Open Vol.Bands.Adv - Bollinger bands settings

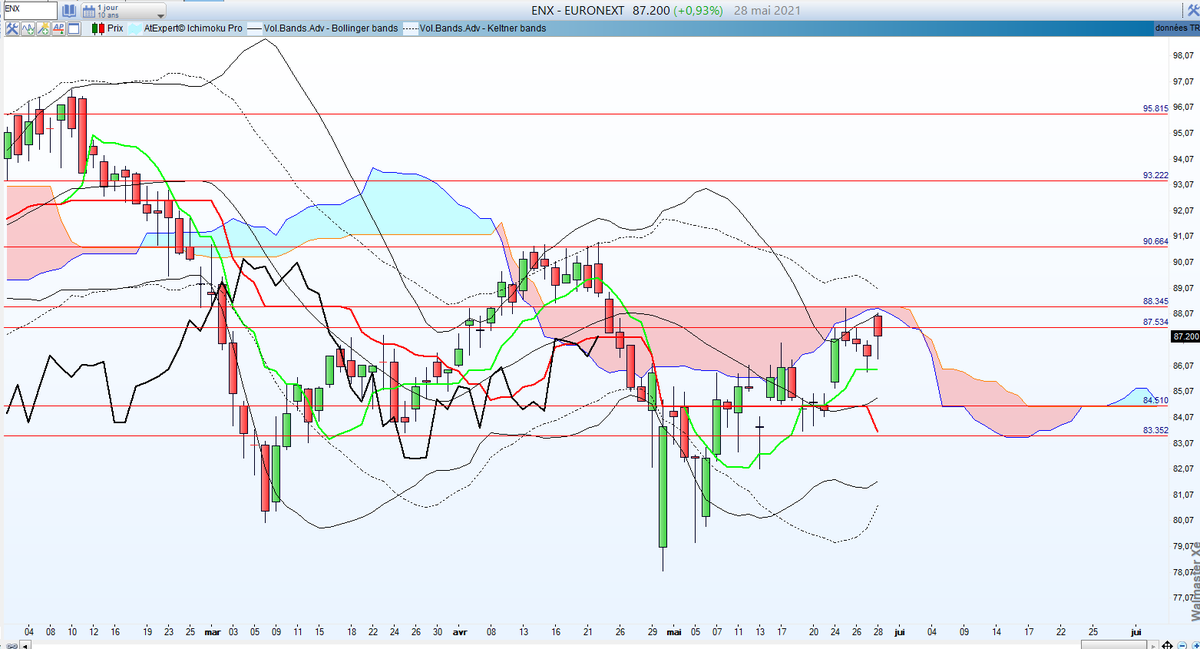pos(331,28)
